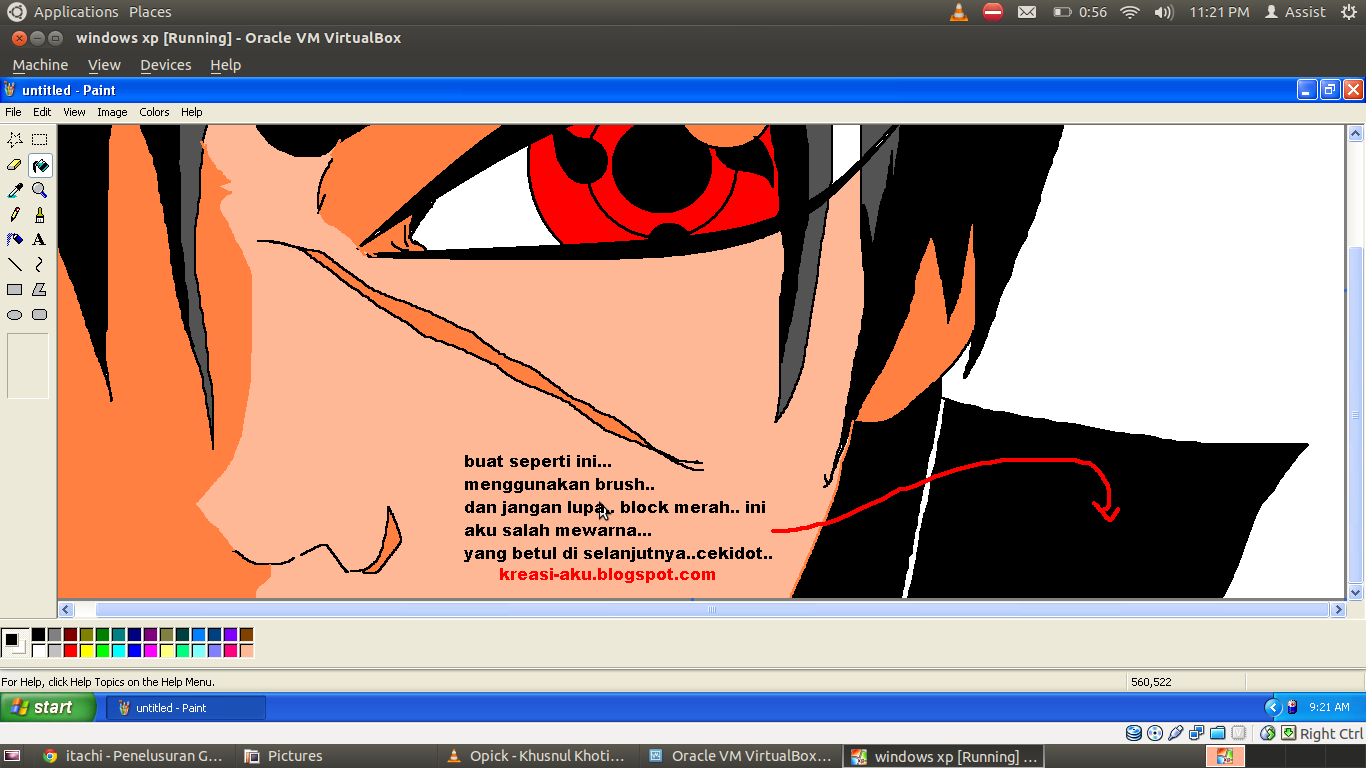1366x768 pixels.
Task: Pick the purple violet color swatch
Action: coord(230,635)
